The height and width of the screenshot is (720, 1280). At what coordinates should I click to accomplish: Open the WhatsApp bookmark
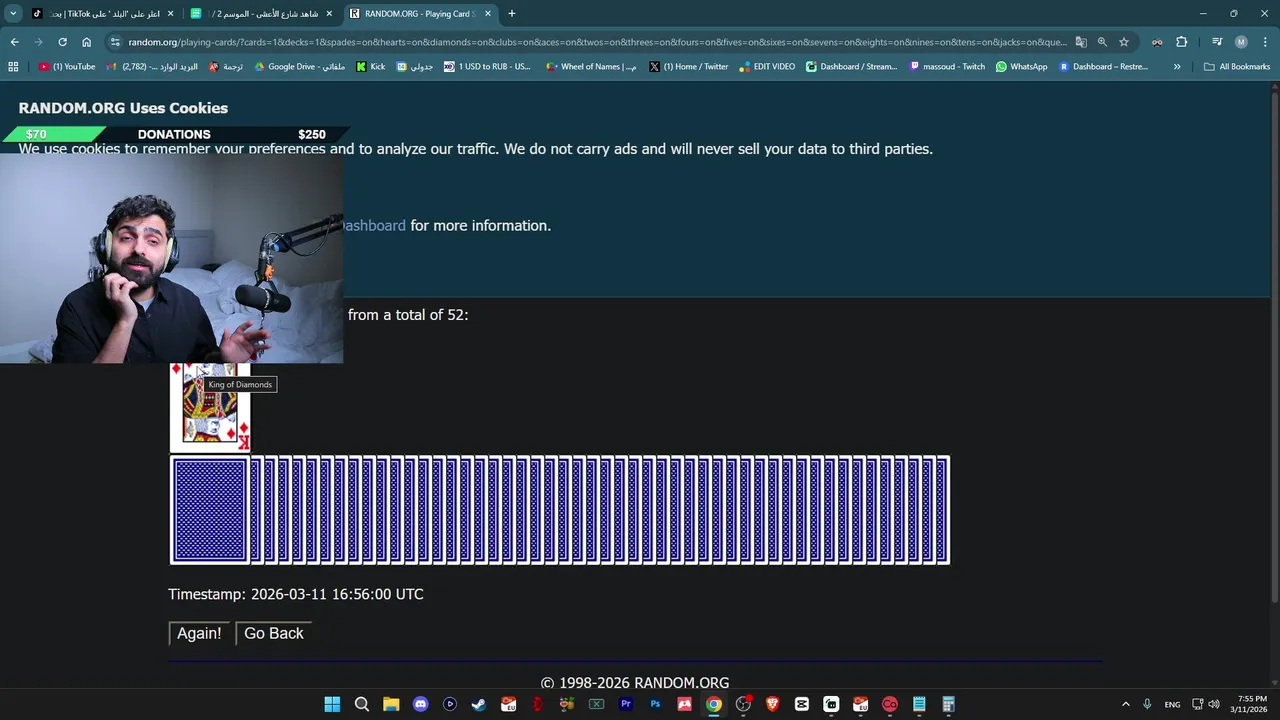click(x=1021, y=67)
